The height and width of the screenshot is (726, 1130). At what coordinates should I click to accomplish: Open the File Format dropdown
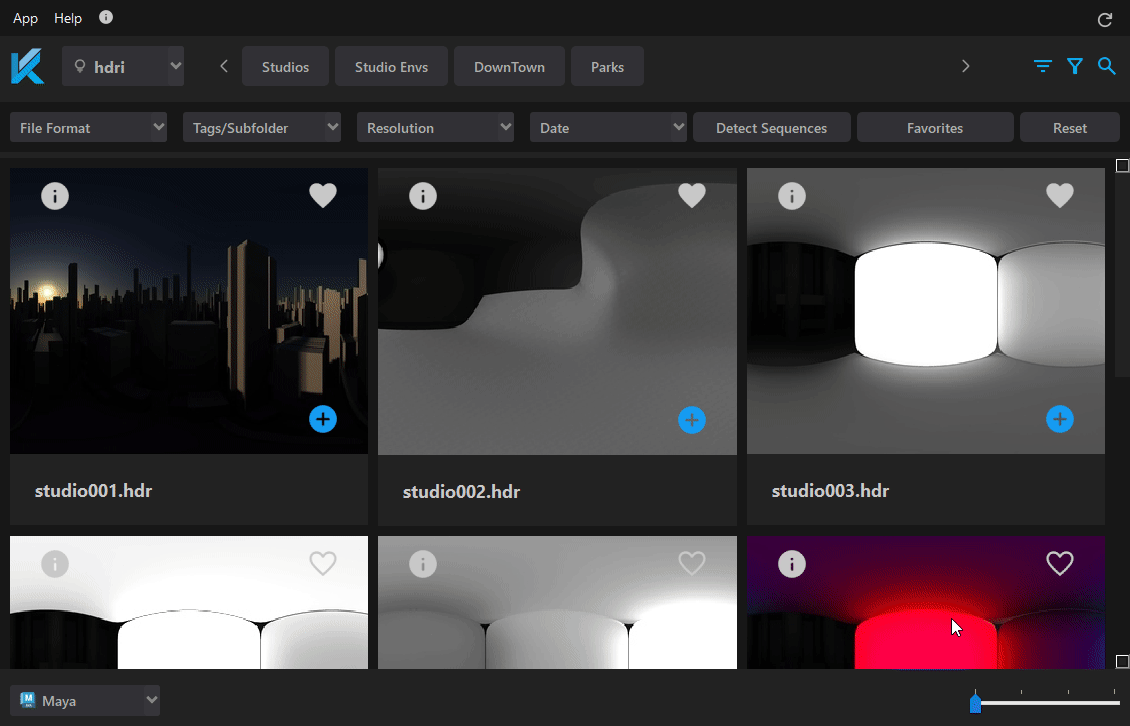coord(89,128)
